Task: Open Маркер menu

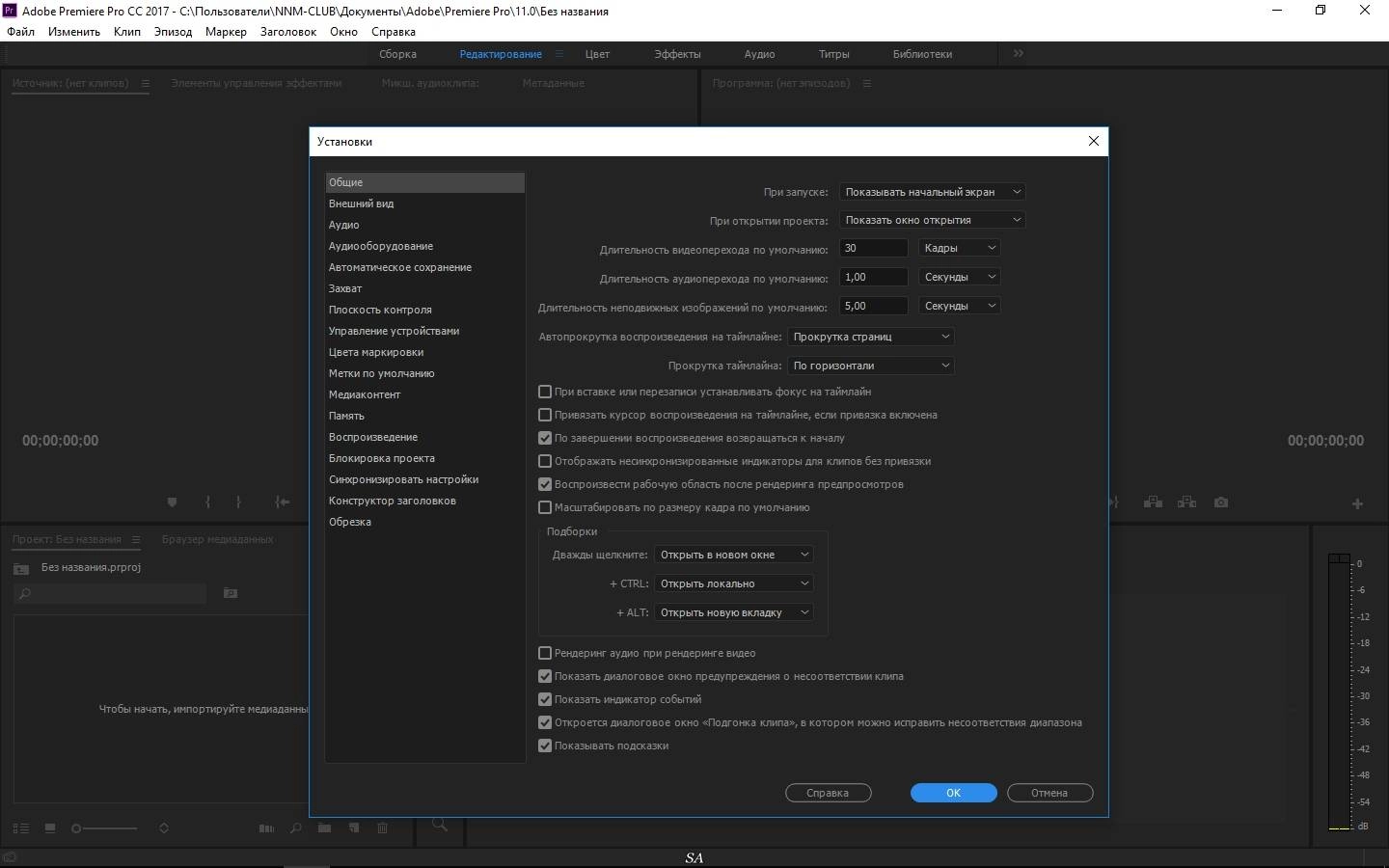Action: 226,32
